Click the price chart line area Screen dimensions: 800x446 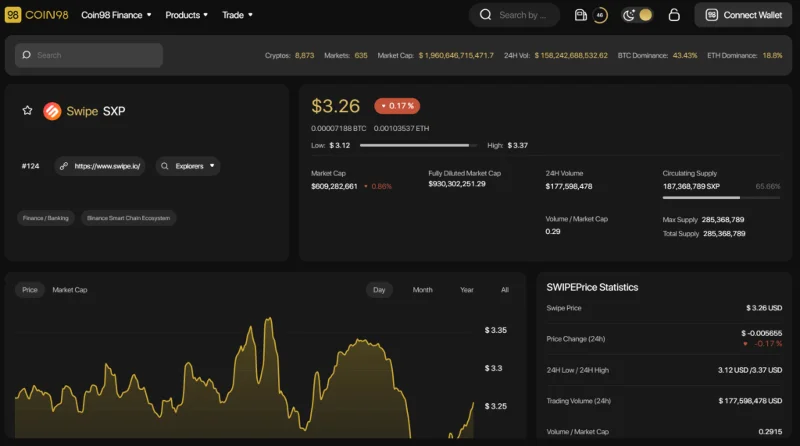pos(244,378)
